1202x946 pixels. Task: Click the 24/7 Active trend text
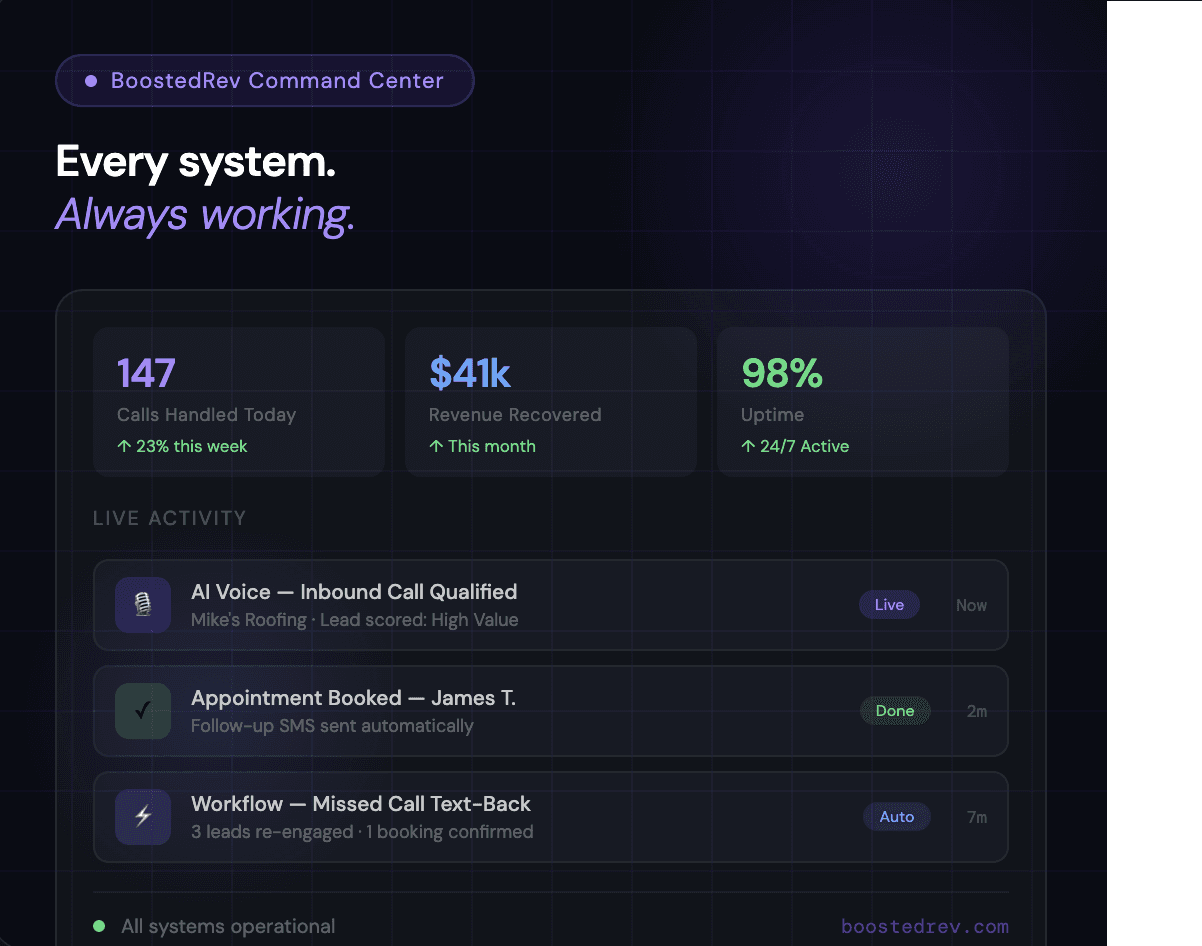[x=795, y=446]
